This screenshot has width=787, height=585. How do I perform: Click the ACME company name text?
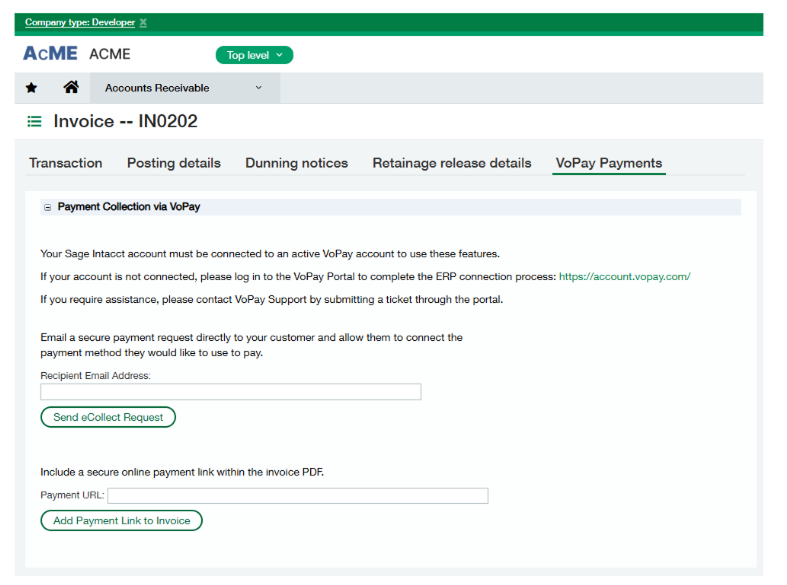click(x=110, y=54)
